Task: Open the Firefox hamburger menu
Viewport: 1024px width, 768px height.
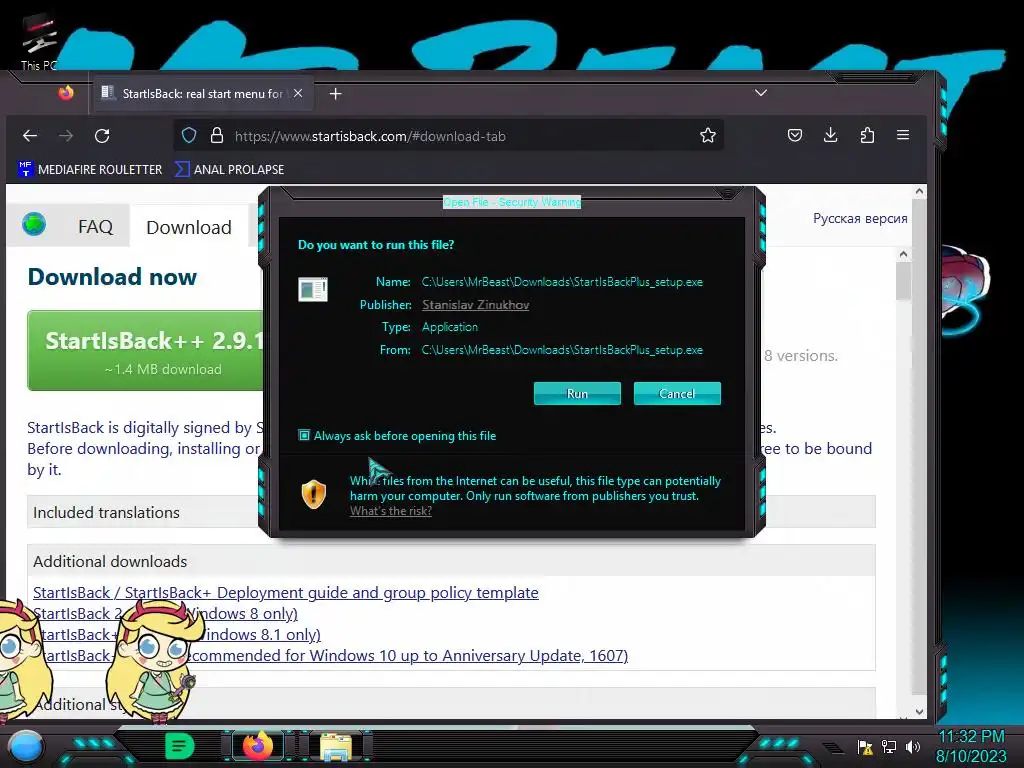Action: 903,135
